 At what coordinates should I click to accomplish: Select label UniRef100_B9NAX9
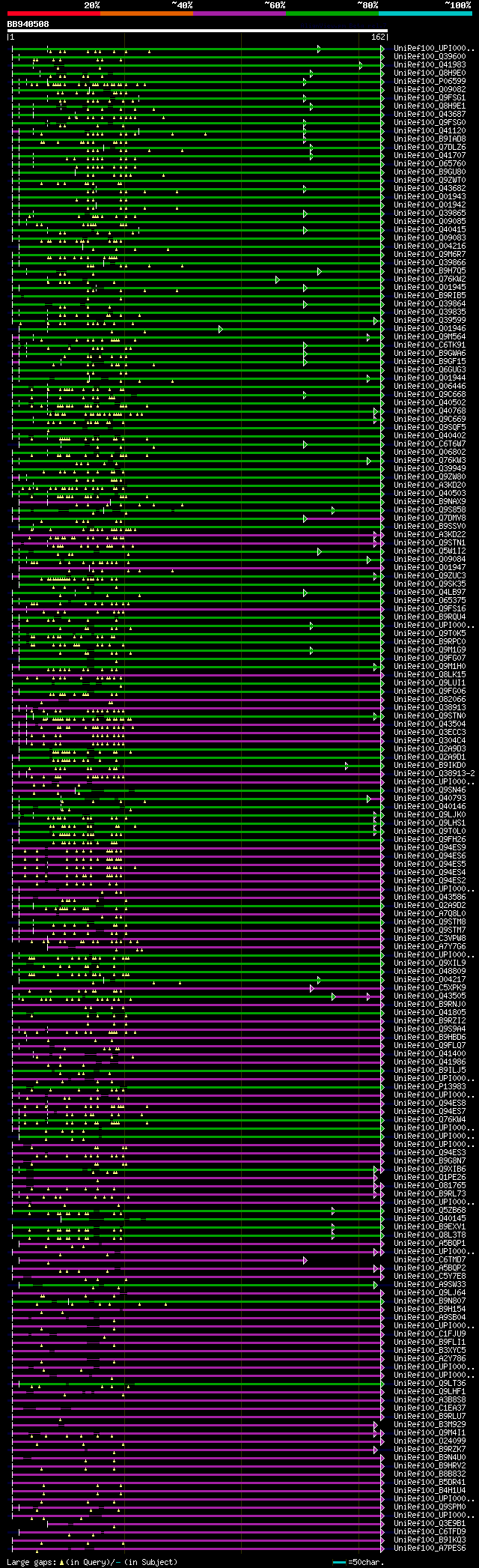(x=430, y=501)
